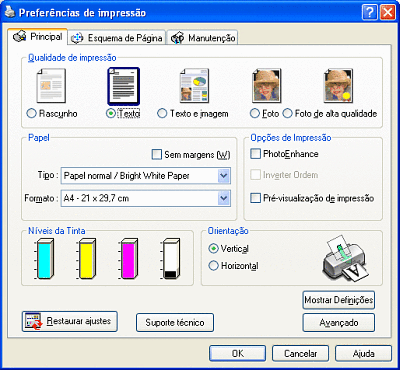Image resolution: width=400 pixels, height=370 pixels.
Task: Click the cyan ink level cartridge
Action: [x=44, y=259]
